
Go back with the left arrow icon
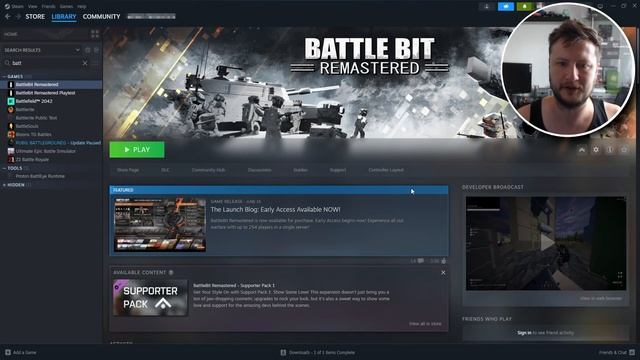8,17
